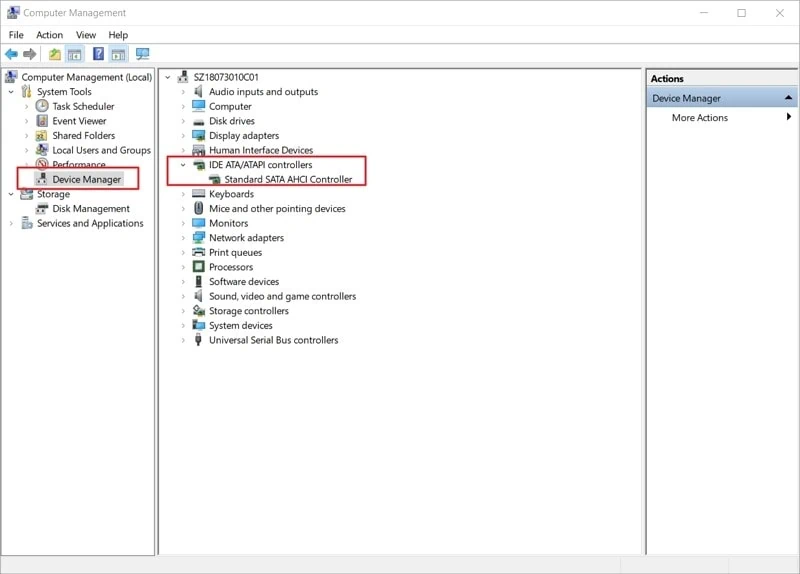Toggle Show/Hide Action Pane toolbar button
The width and height of the screenshot is (800, 574).
(118, 54)
